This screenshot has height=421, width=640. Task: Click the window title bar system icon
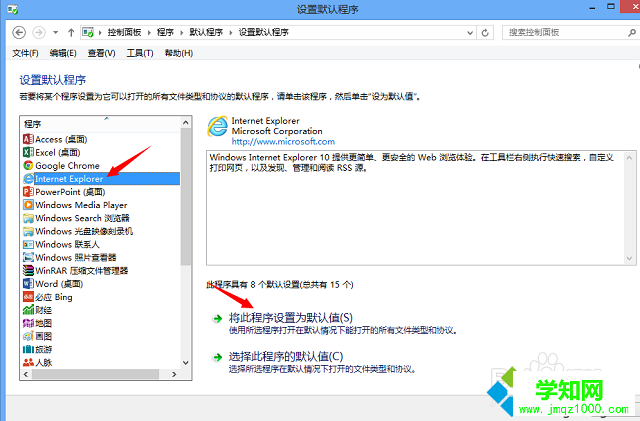(13, 9)
